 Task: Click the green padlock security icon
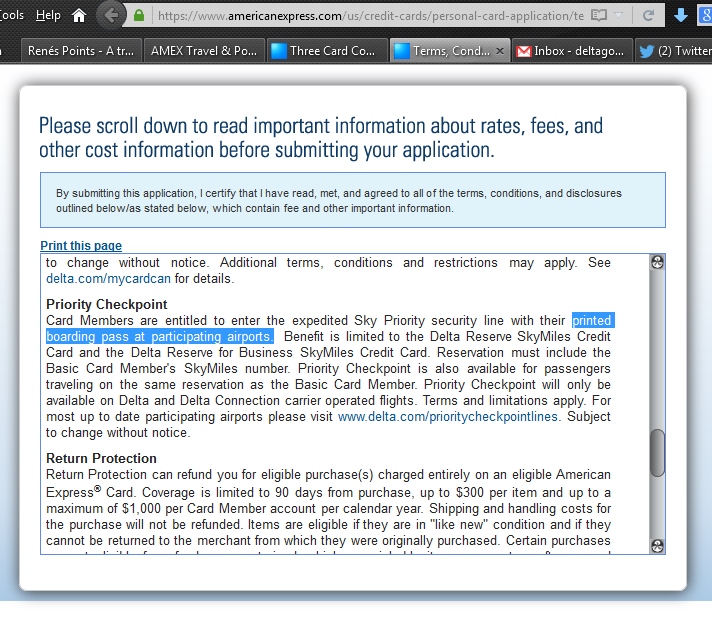[x=139, y=16]
